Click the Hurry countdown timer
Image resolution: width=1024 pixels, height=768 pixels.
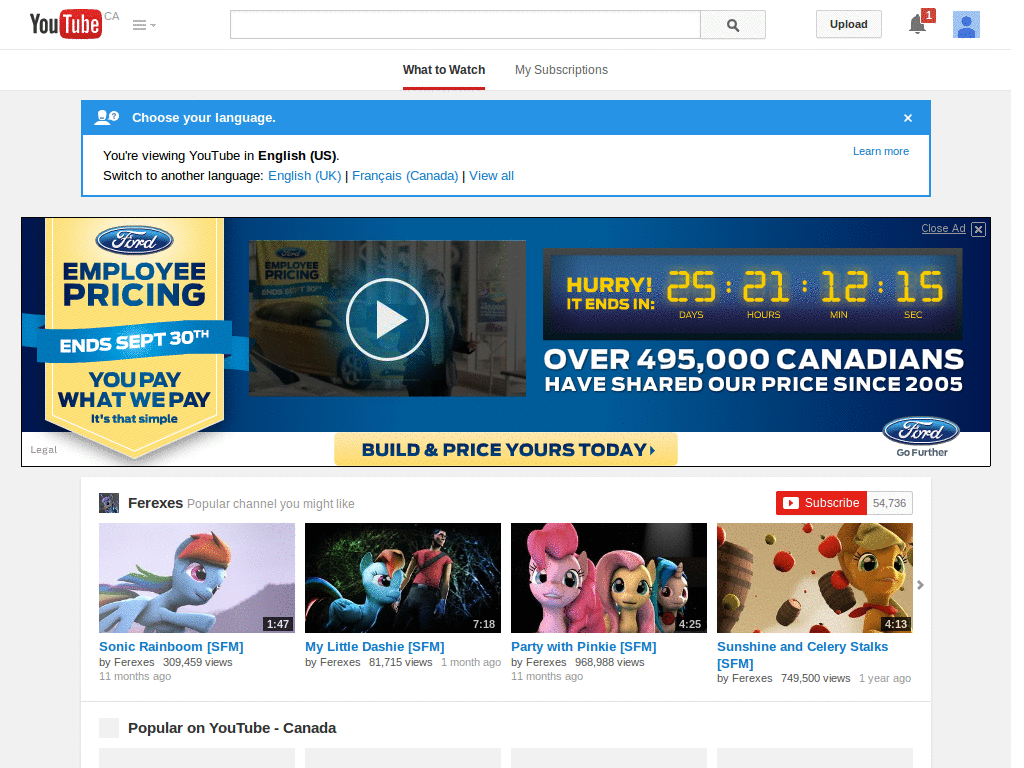click(x=752, y=294)
